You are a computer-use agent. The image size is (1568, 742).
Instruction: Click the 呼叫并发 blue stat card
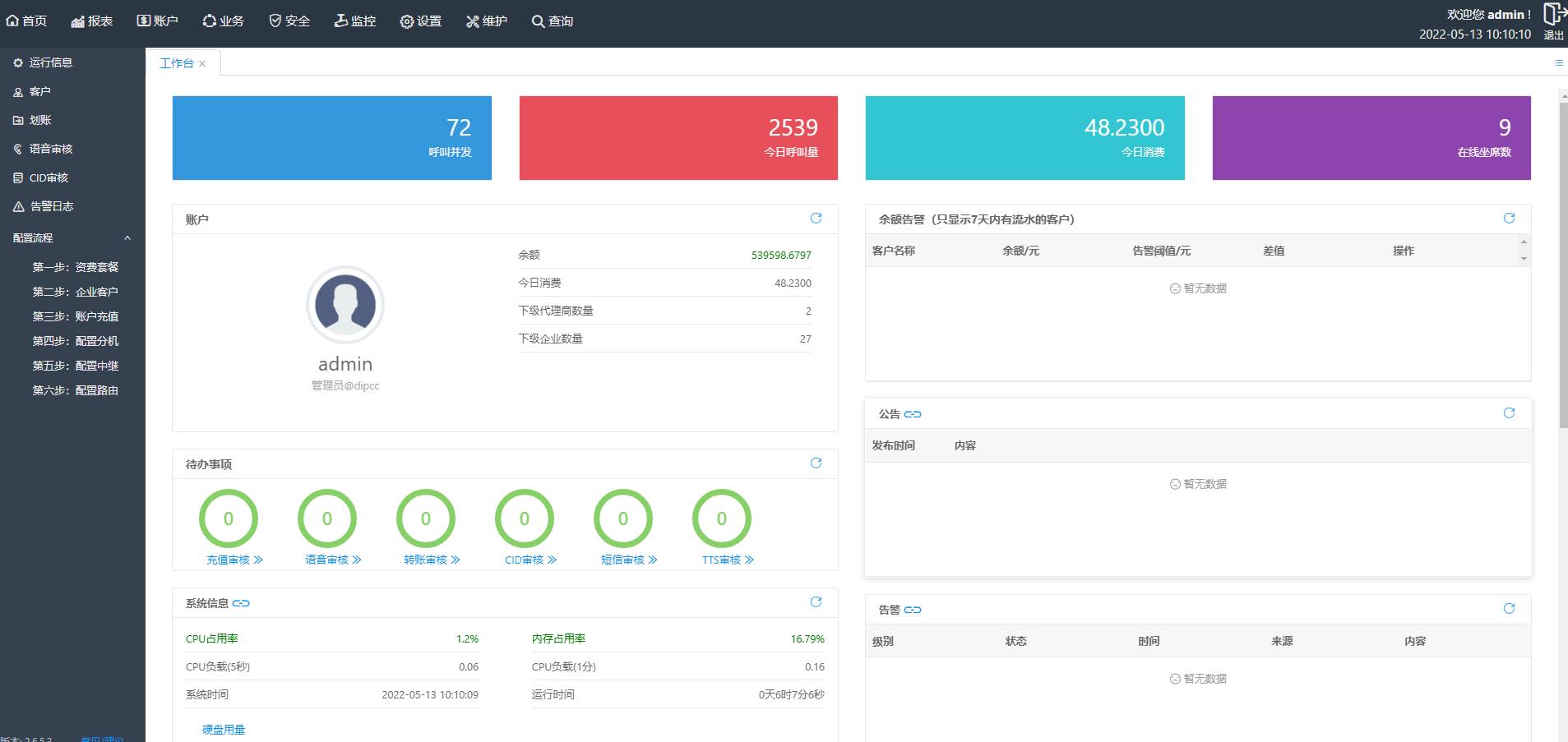coord(332,138)
